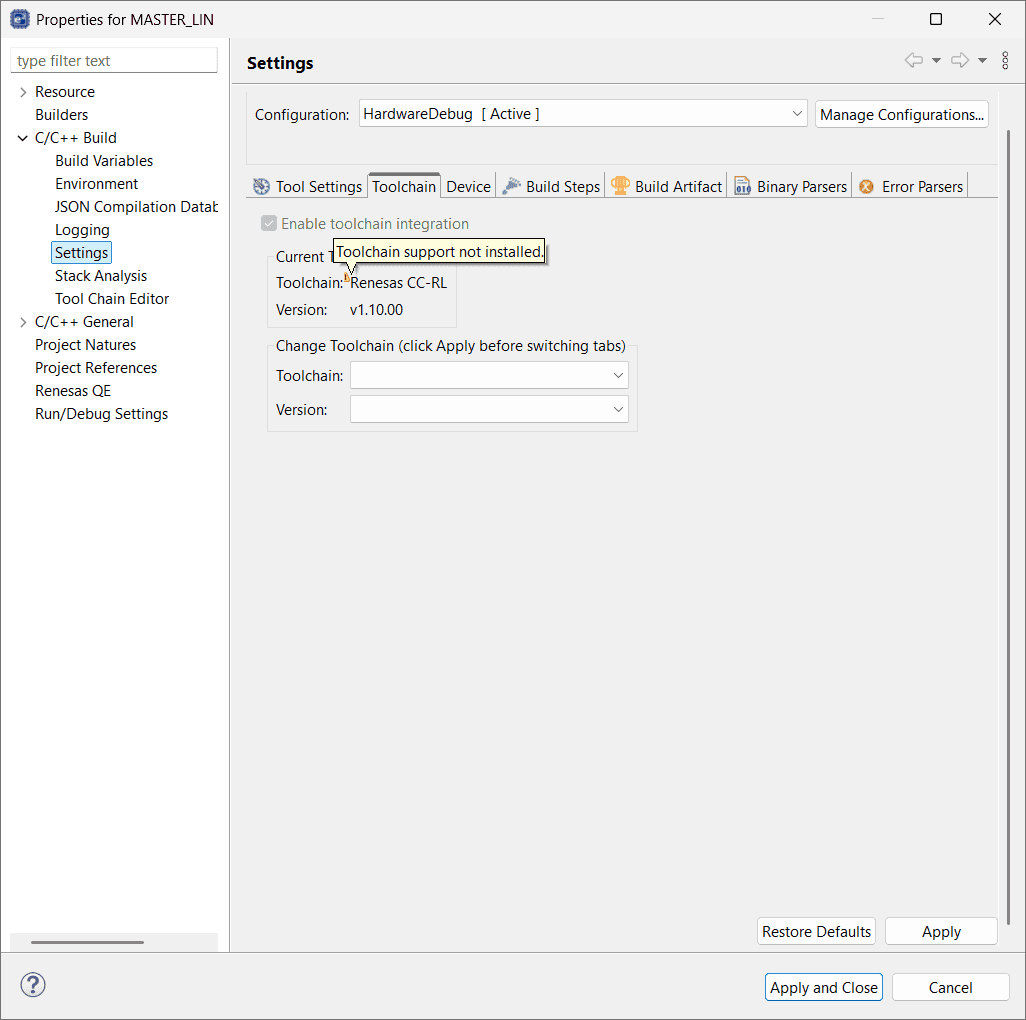Switch to the Device tab
1026x1020 pixels.
[468, 186]
